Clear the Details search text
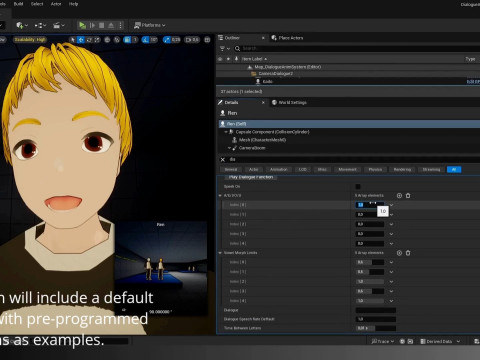Viewport: 480px width, 360px height. click(x=223, y=159)
